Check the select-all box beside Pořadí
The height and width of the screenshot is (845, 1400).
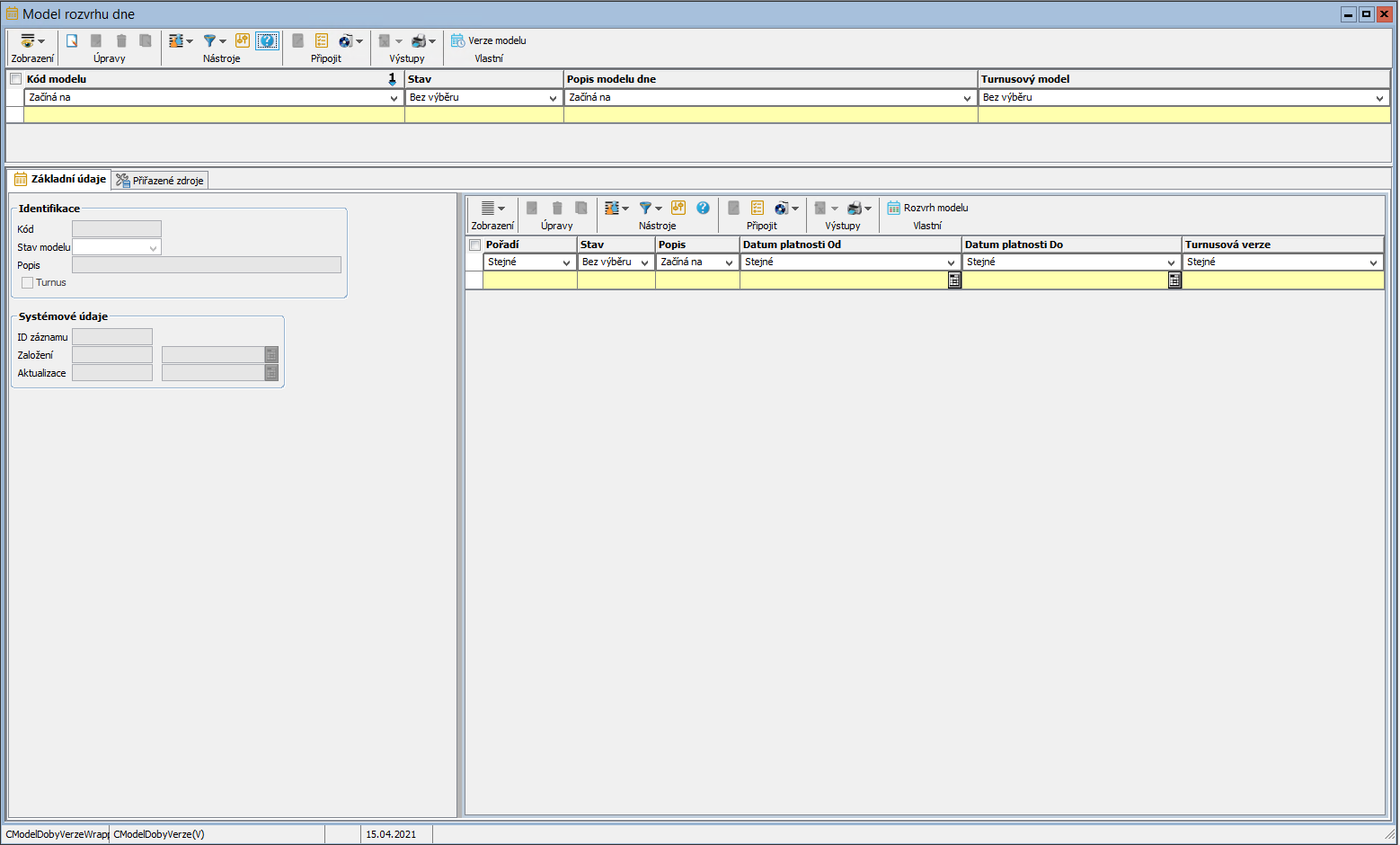tap(475, 245)
